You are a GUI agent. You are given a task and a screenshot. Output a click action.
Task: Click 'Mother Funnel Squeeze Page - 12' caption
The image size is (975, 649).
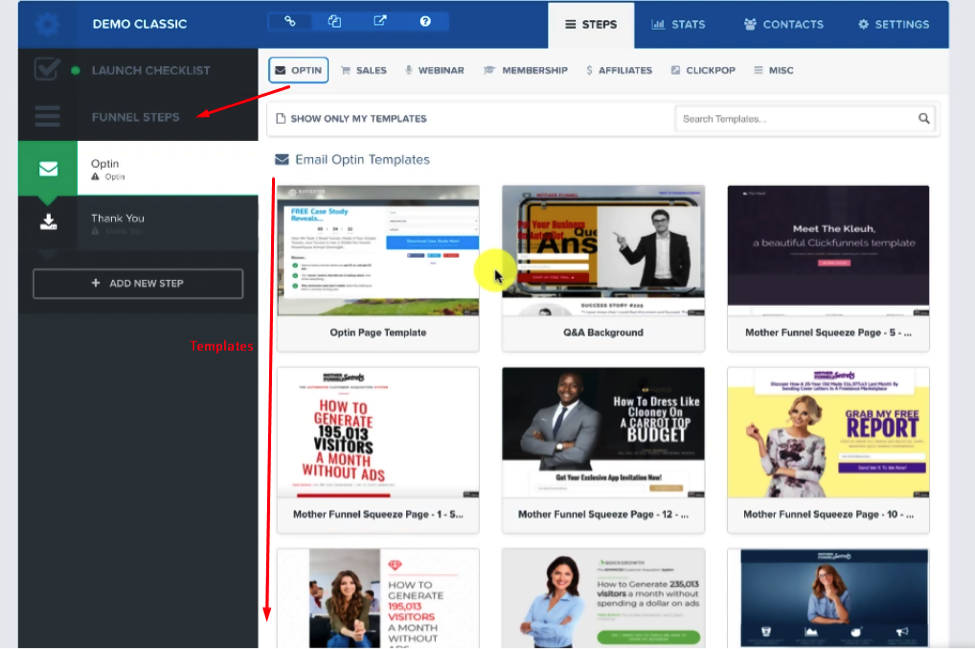click(603, 514)
